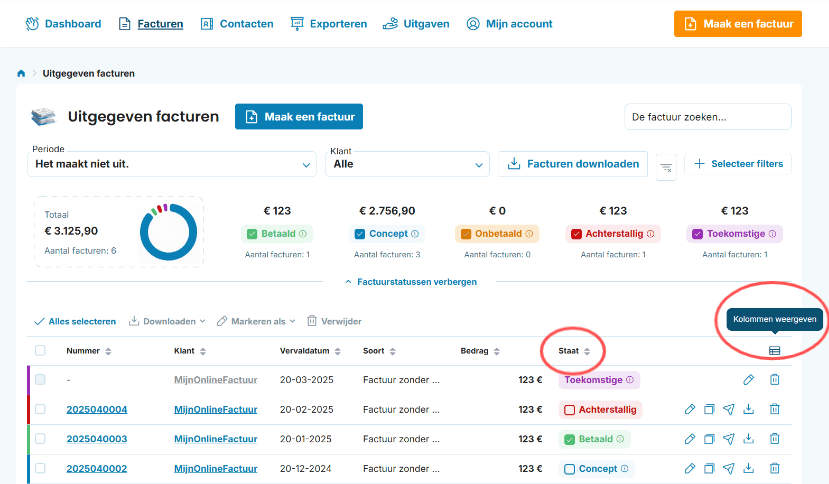Download invoice 2025040004 with download icon

click(749, 409)
